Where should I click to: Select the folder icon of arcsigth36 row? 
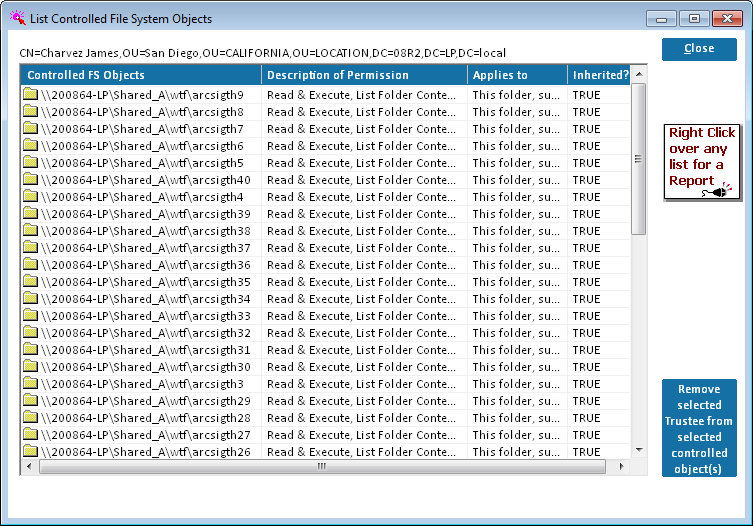[30, 265]
